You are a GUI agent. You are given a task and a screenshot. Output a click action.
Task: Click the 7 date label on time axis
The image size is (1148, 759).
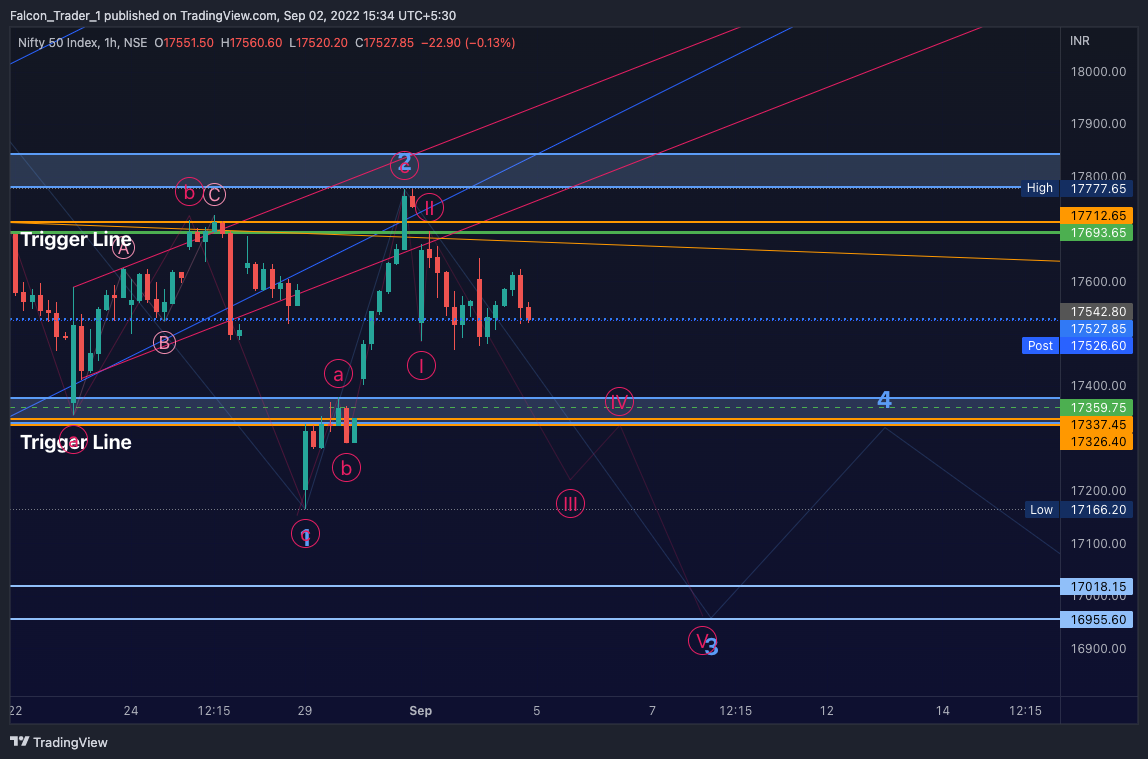[652, 711]
